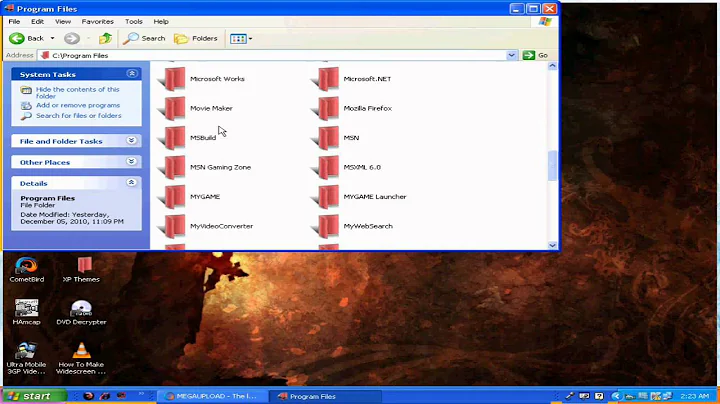Click the Views toolbar icon
This screenshot has height=404, width=720.
click(x=238, y=39)
